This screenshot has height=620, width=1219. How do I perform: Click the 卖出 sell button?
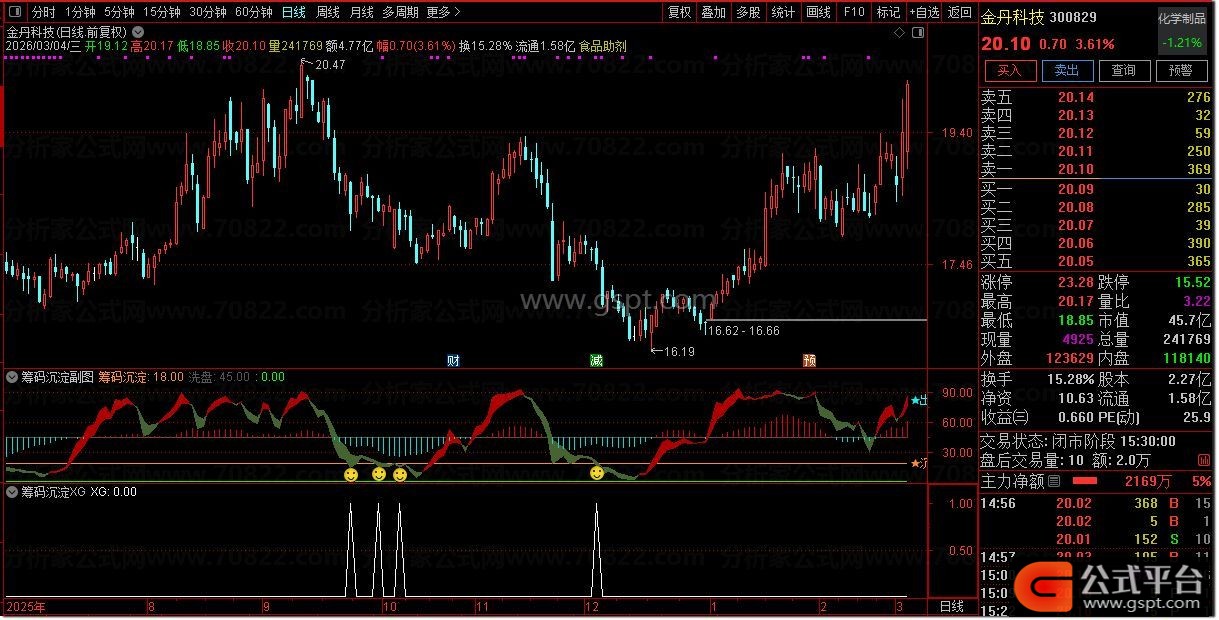click(1066, 70)
